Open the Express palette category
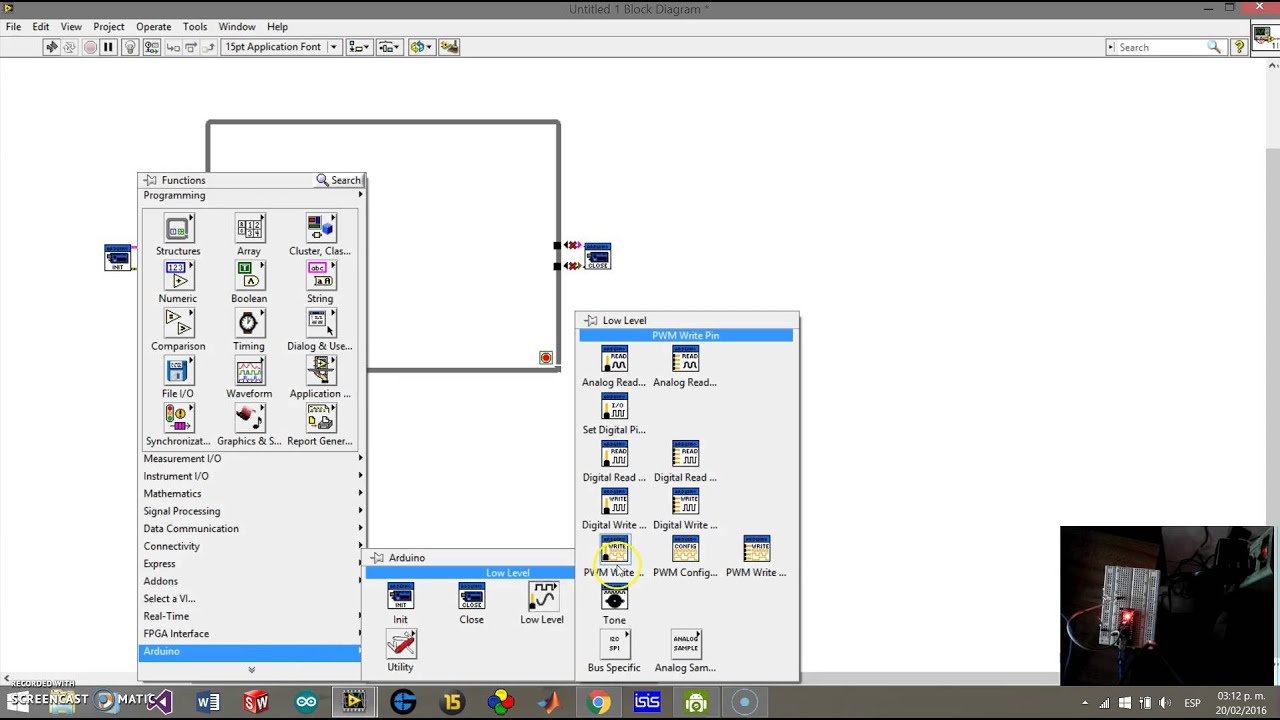Image resolution: width=1280 pixels, height=720 pixels. tap(252, 563)
